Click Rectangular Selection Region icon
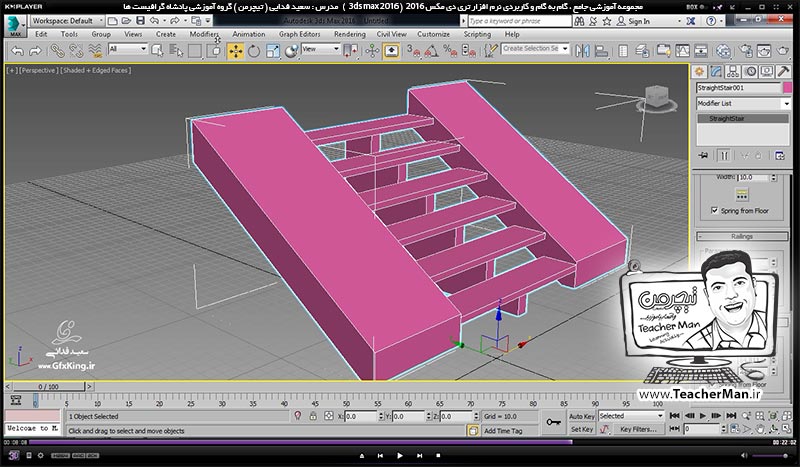This screenshot has height=467, width=800. tap(194, 51)
